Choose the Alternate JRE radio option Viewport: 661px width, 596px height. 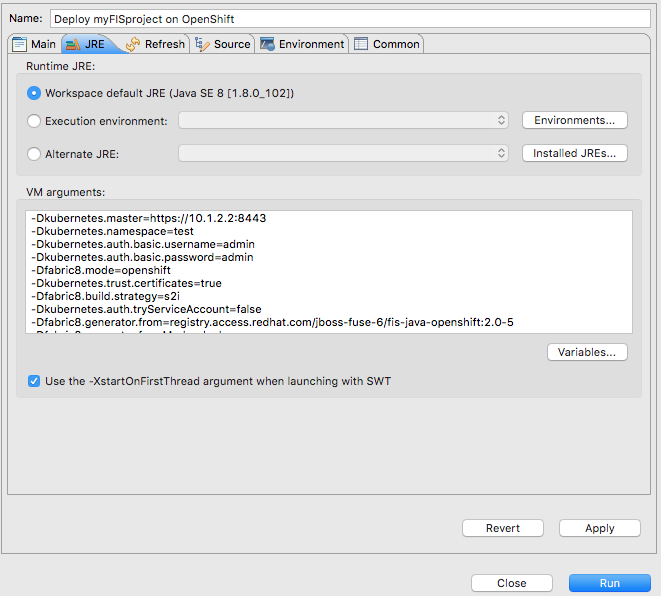(x=35, y=154)
